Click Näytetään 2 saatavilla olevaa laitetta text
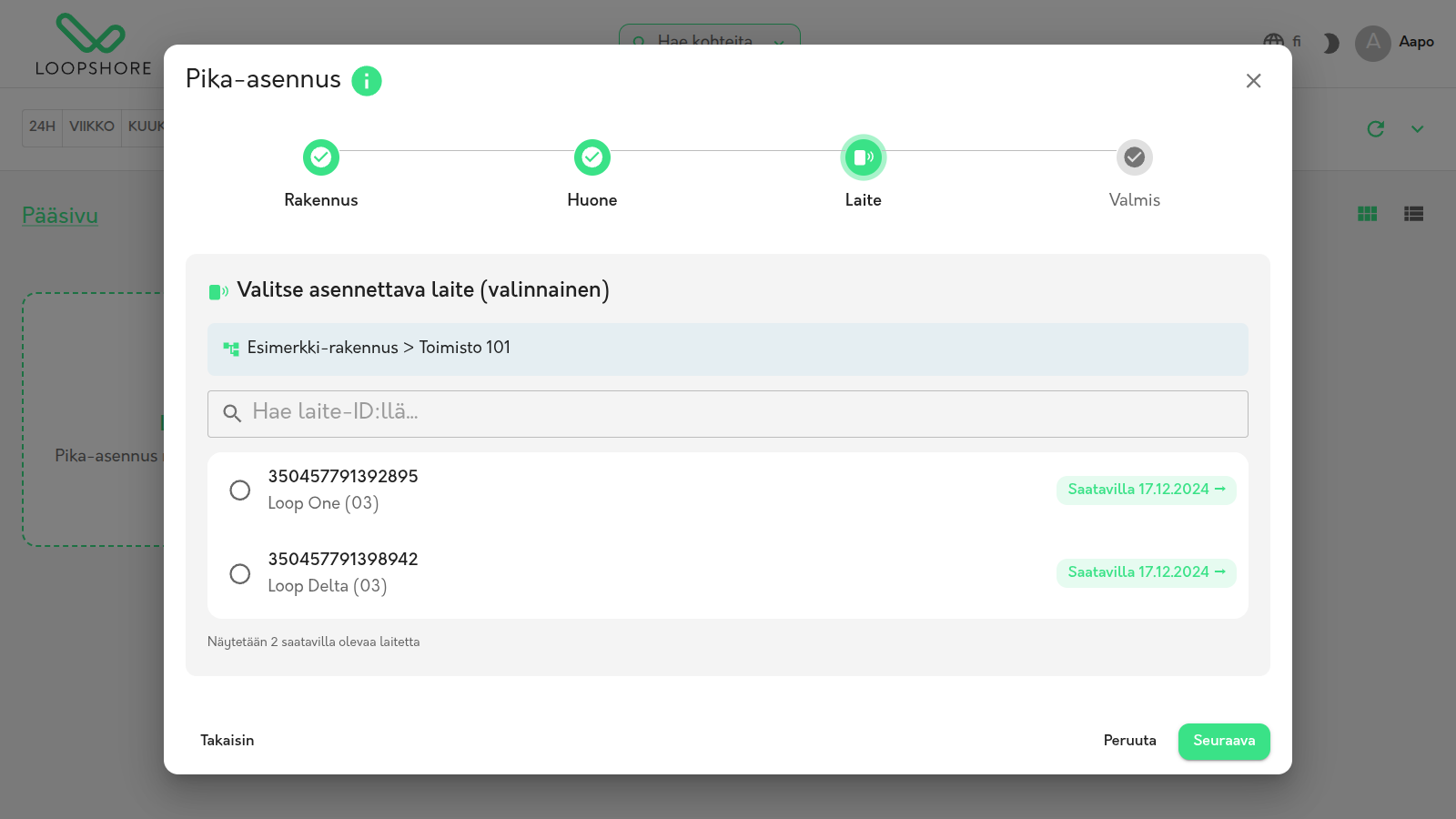The height and width of the screenshot is (819, 1456). 314,642
